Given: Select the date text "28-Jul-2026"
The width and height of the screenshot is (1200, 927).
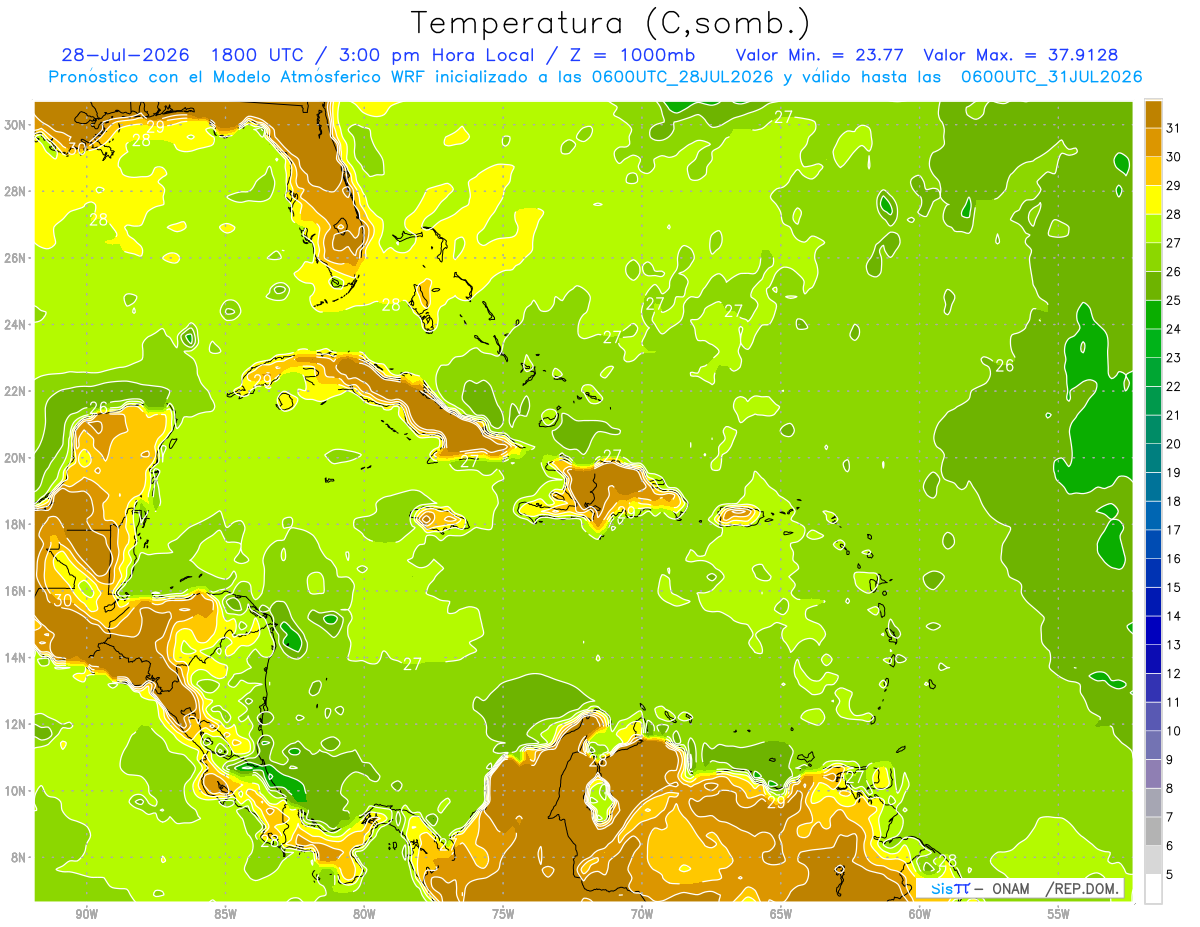Looking at the screenshot, I should 126,55.
